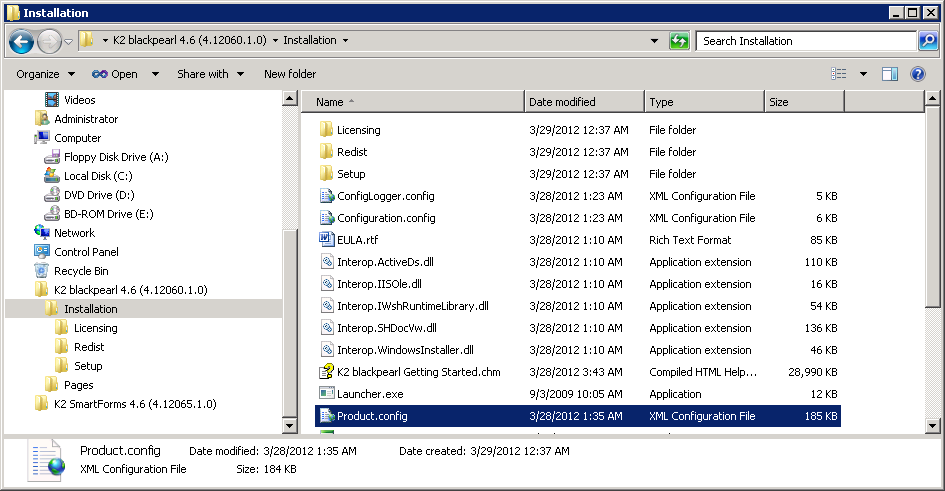Type in the Search Installation field
Image resolution: width=945 pixels, height=491 pixels.
(x=805, y=41)
